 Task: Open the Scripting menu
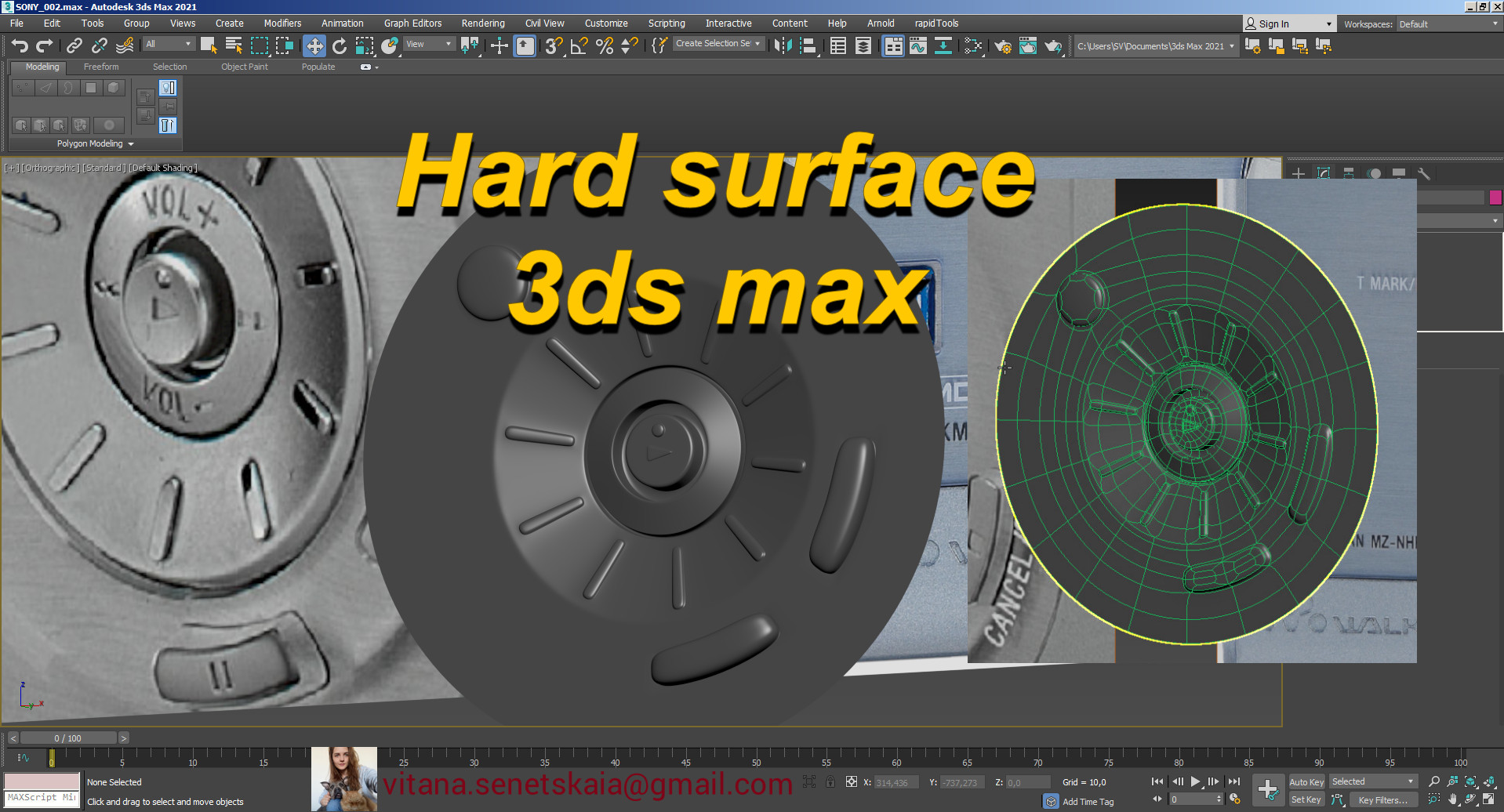pos(667,24)
